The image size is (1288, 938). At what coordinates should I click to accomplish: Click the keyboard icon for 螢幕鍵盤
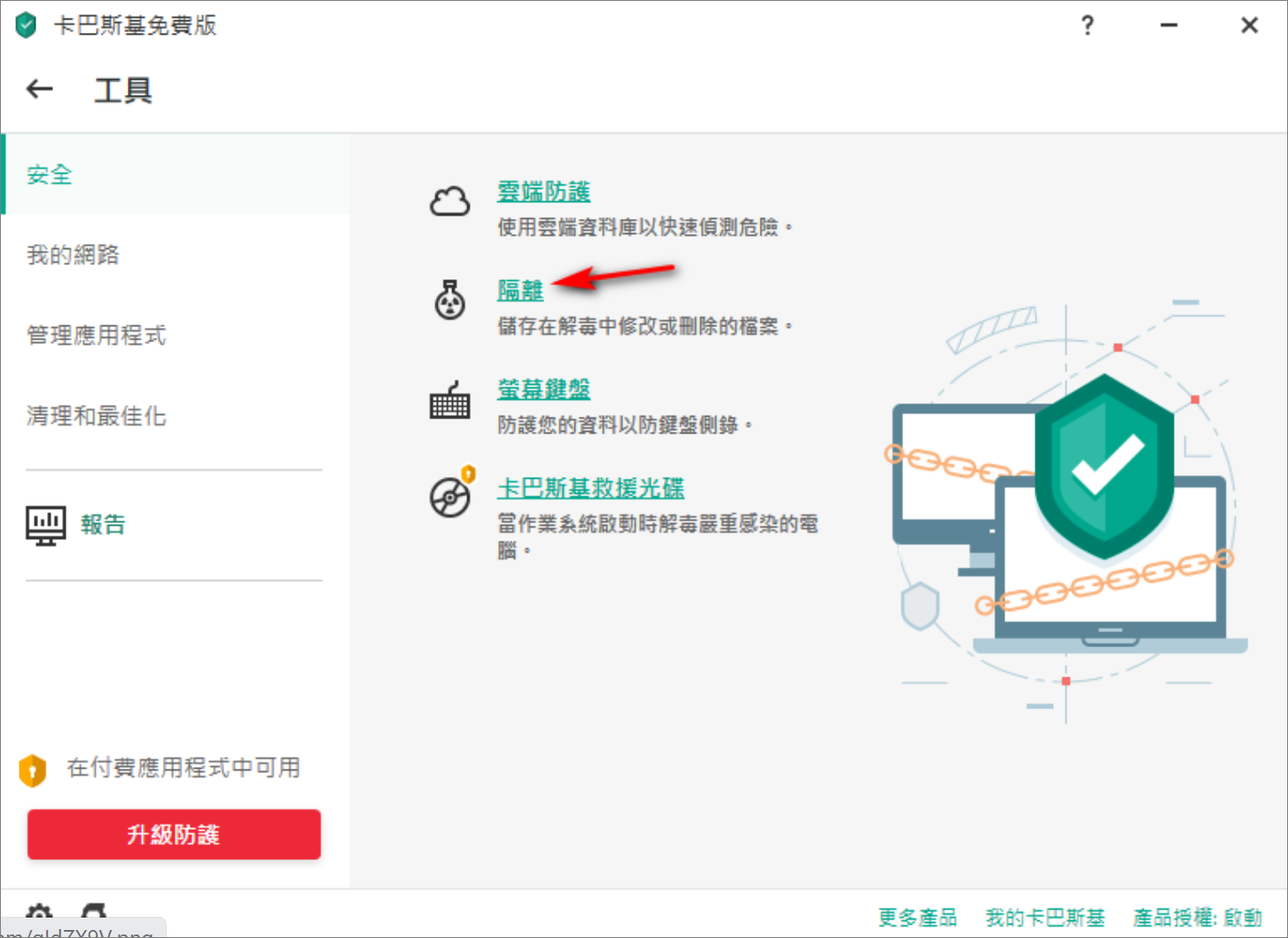click(x=449, y=401)
